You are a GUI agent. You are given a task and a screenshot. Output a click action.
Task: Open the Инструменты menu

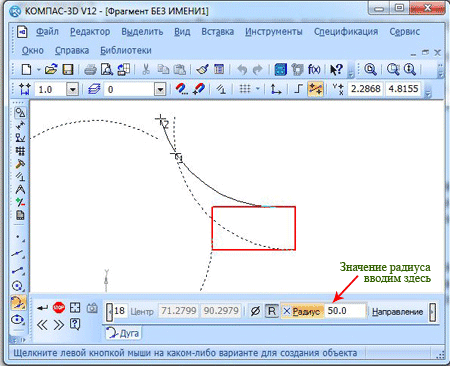274,32
